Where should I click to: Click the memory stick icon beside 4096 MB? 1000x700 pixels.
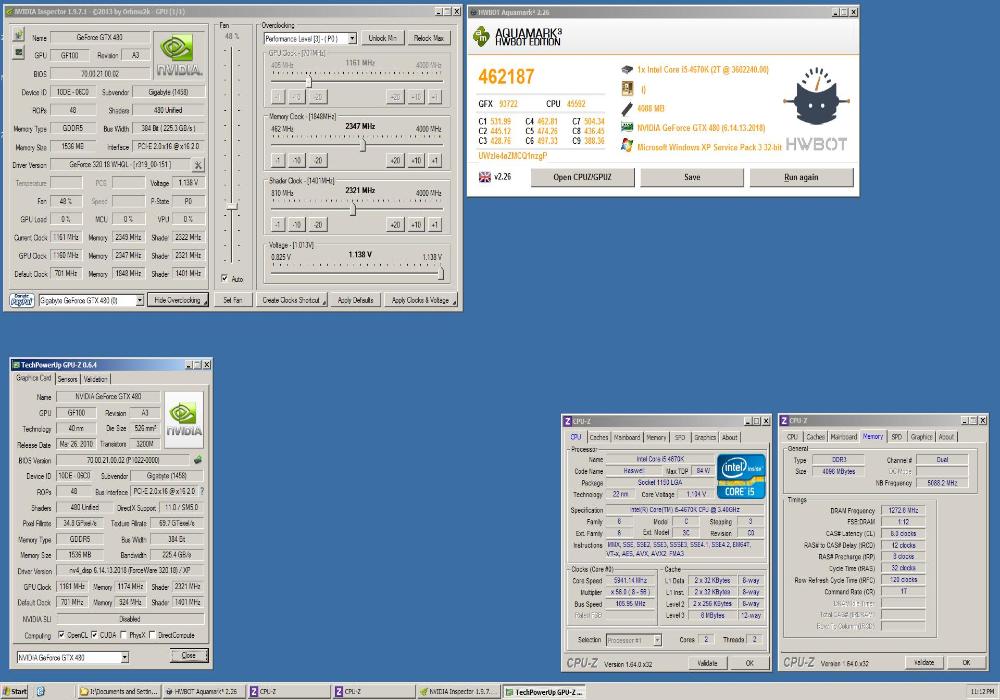627,108
